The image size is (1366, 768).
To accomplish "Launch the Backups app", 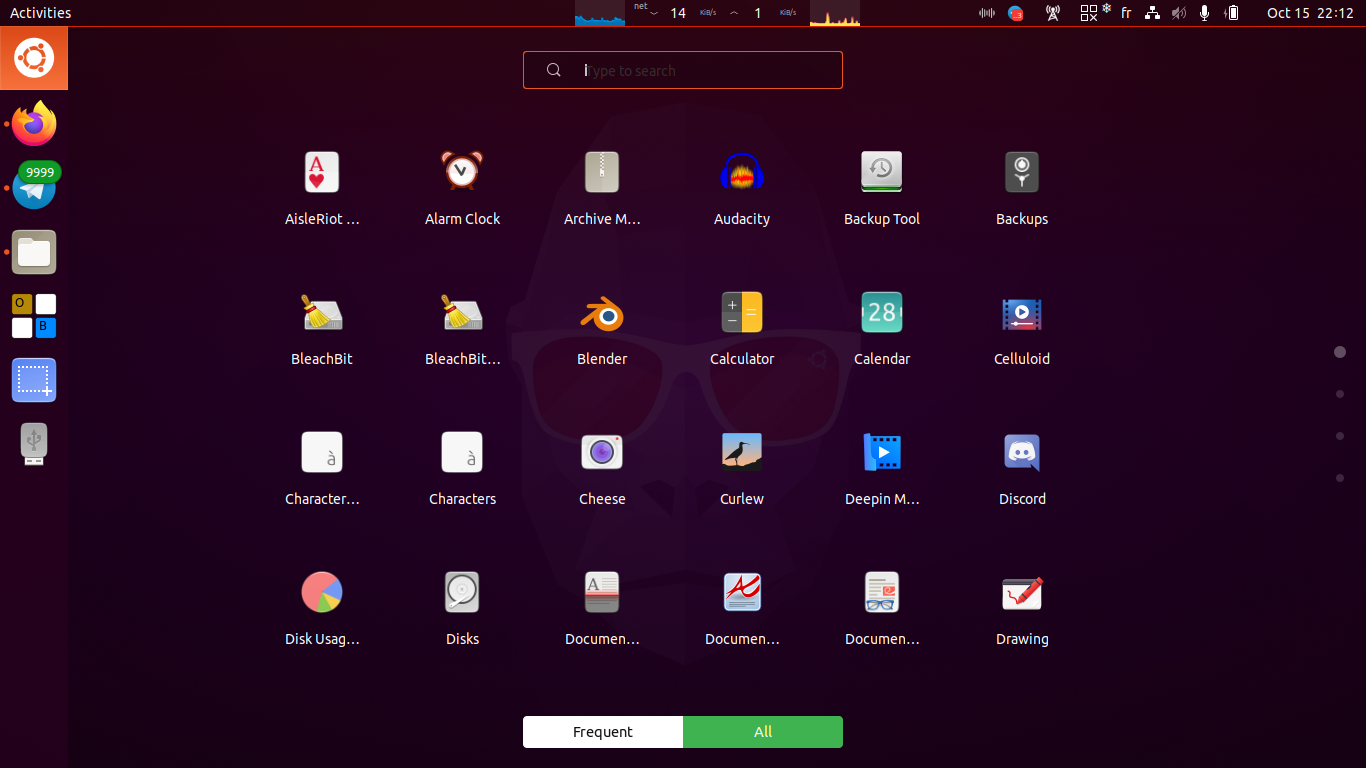I will [x=1022, y=188].
